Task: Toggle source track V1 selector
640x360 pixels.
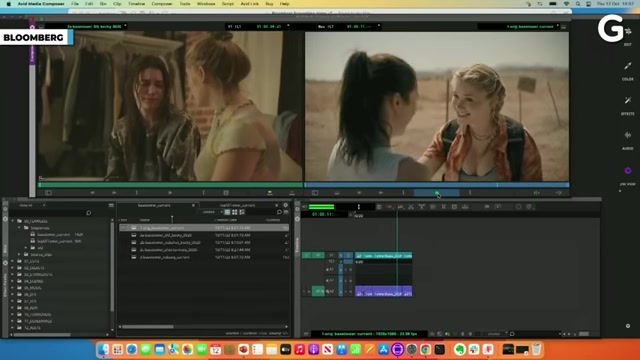Action: 318,256
